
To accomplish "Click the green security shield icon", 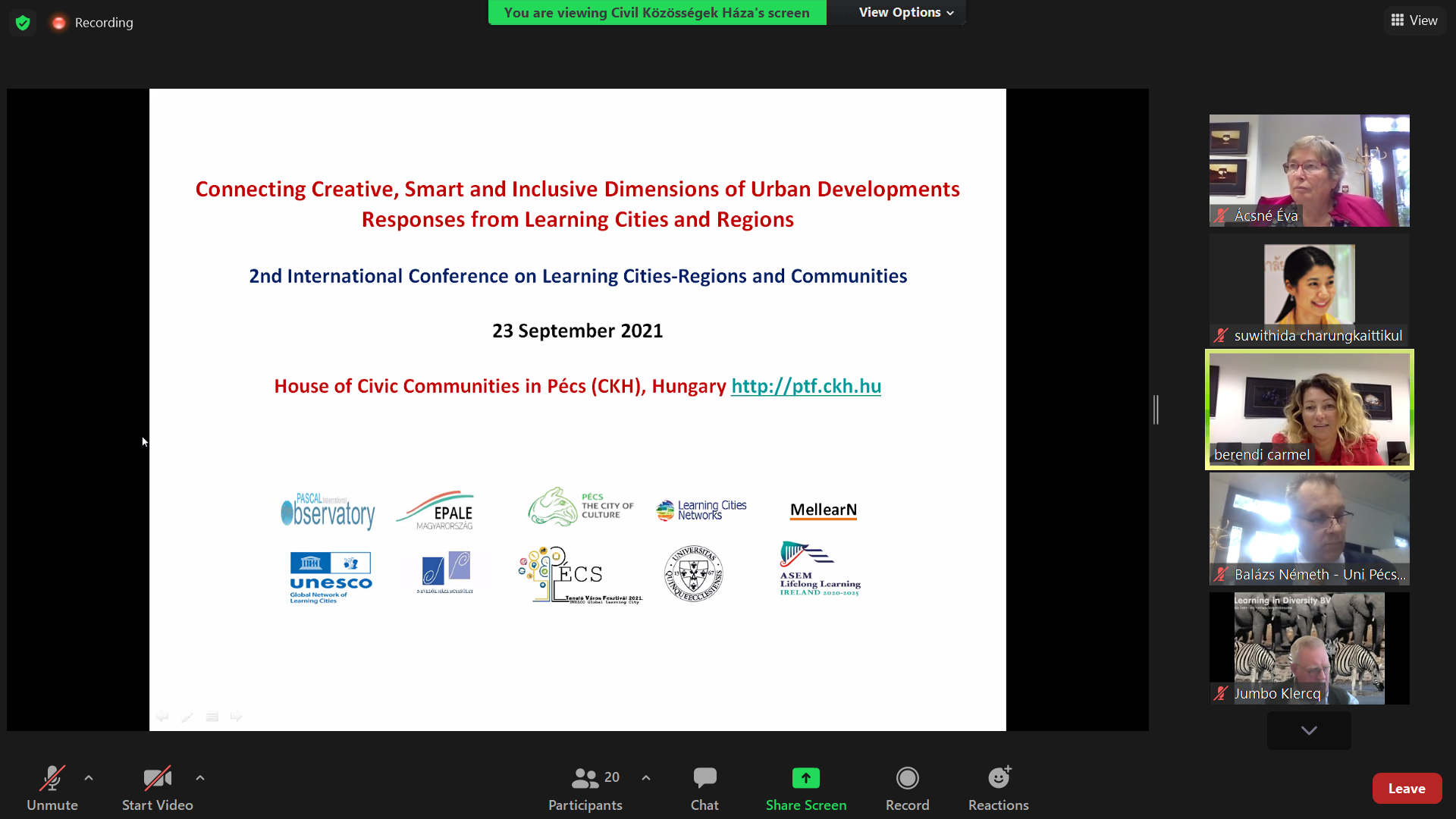I will pos(23,23).
